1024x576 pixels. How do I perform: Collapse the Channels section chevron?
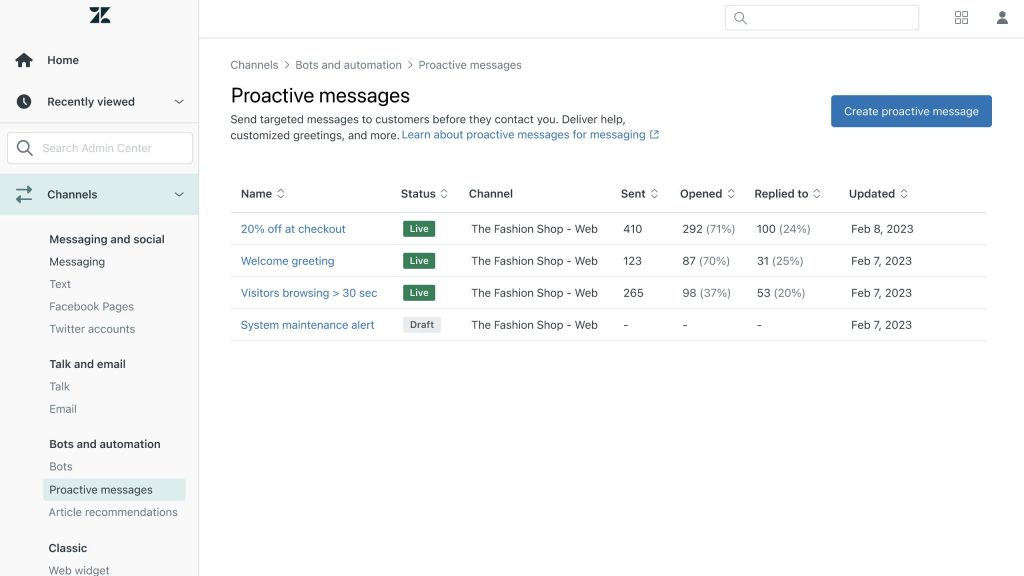pyautogui.click(x=179, y=195)
